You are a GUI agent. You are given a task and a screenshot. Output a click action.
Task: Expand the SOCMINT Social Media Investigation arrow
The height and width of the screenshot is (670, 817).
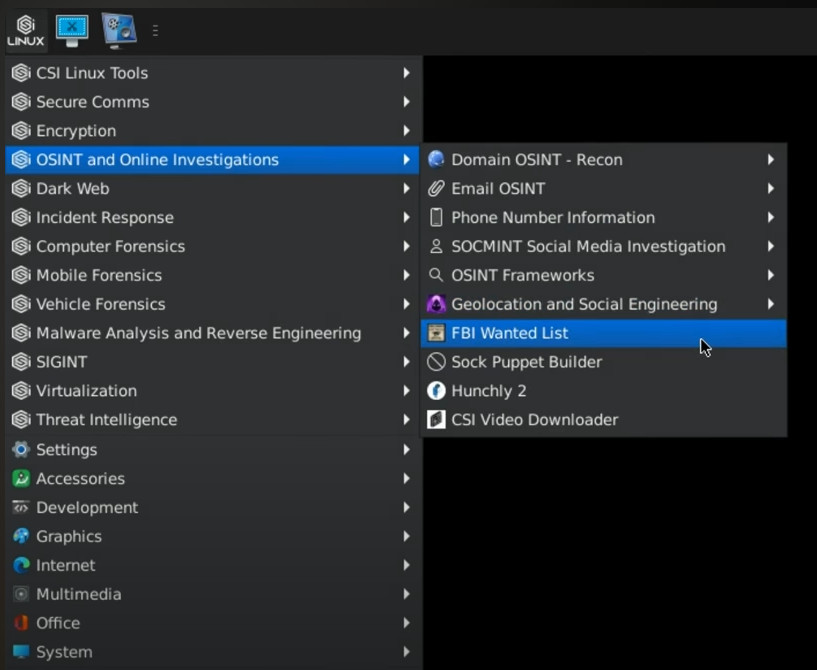[x=771, y=246]
